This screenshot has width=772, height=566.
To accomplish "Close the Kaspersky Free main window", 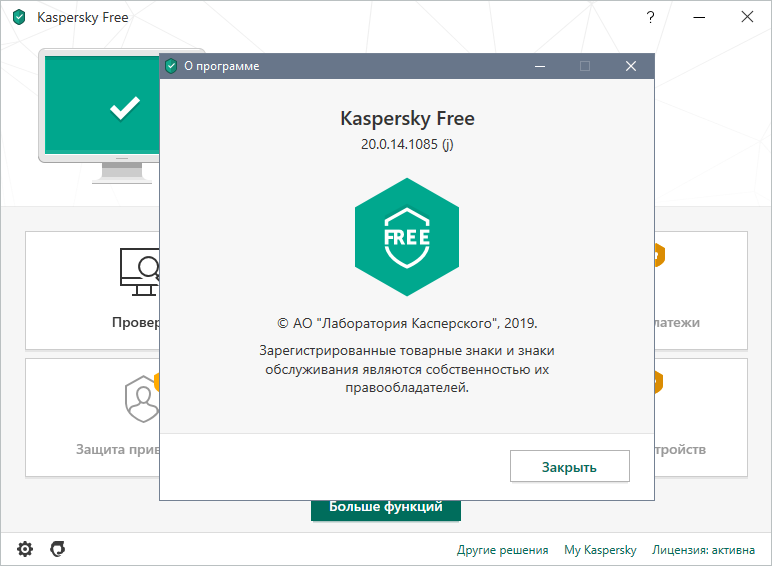I will pos(747,18).
